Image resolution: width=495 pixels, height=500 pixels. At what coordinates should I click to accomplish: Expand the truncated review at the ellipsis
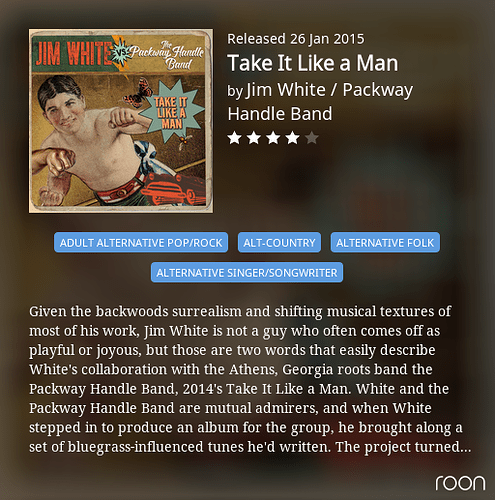click(465, 447)
